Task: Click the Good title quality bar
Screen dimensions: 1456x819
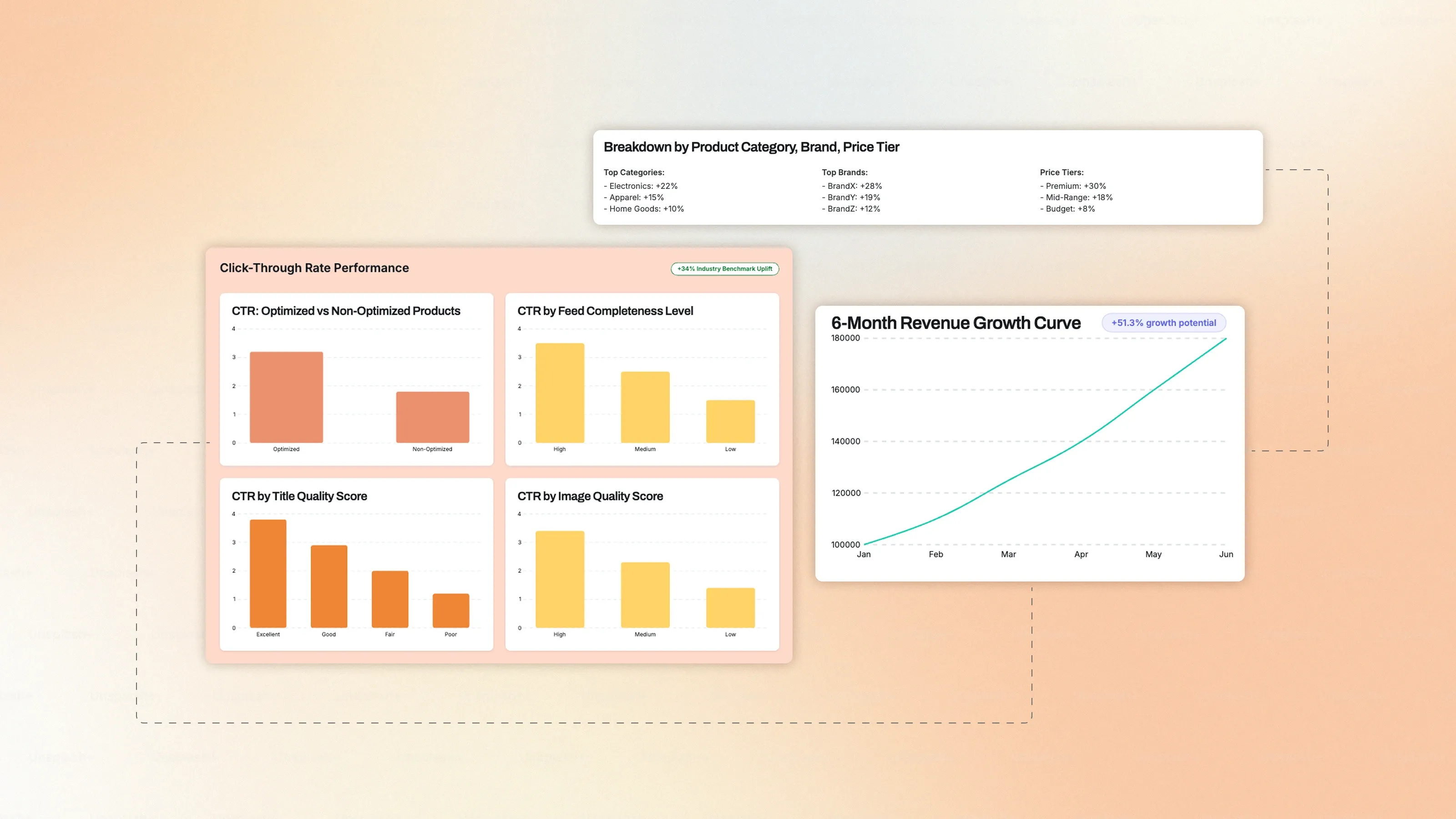Action: tap(329, 586)
